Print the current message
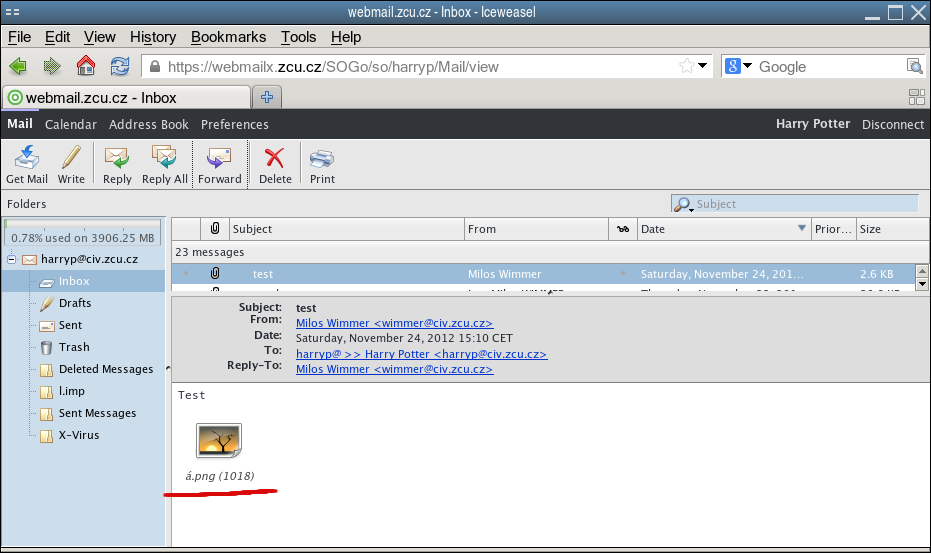 point(322,164)
